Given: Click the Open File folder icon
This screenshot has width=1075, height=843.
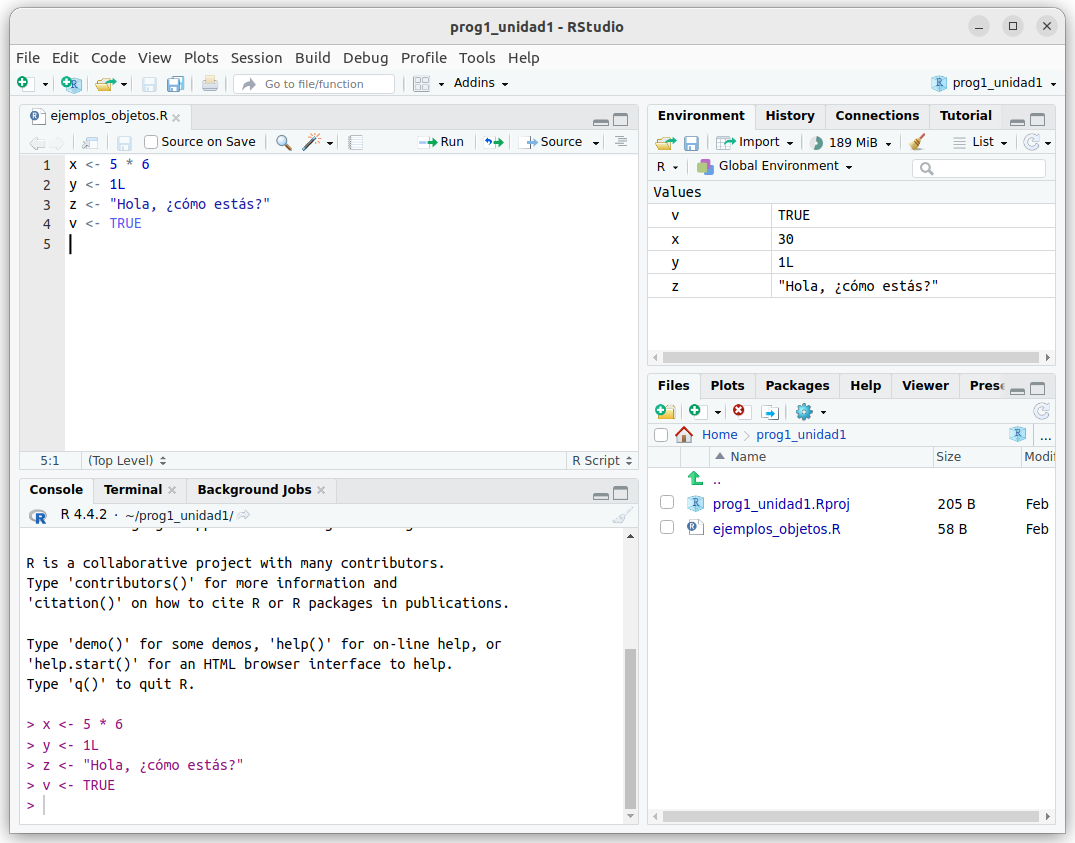Looking at the screenshot, I should pyautogui.click(x=106, y=84).
